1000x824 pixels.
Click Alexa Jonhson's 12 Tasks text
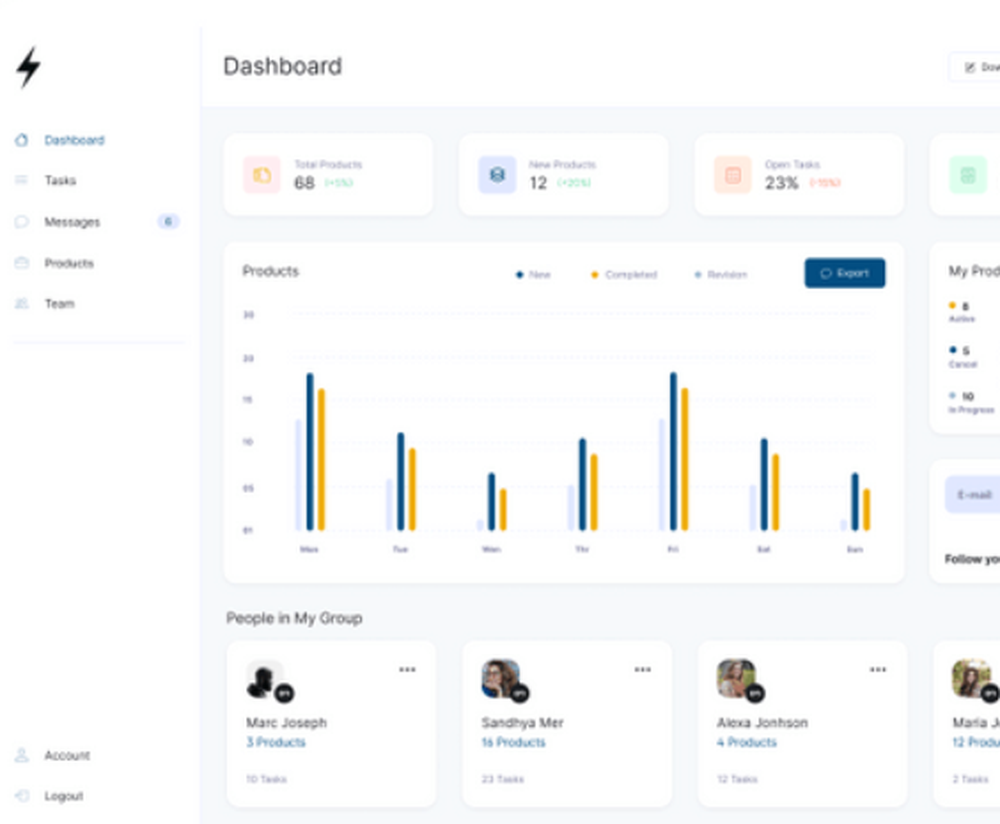tap(737, 779)
